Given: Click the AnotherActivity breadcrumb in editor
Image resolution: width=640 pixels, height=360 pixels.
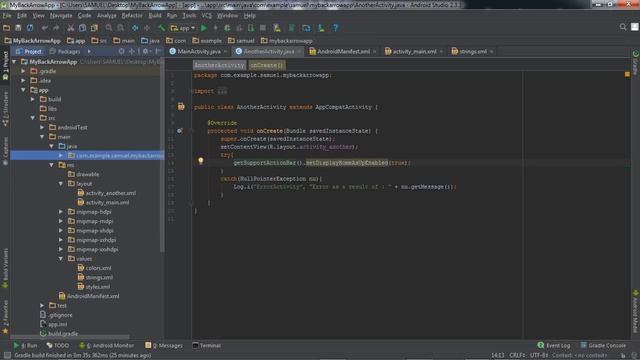Looking at the screenshot, I should (x=219, y=65).
